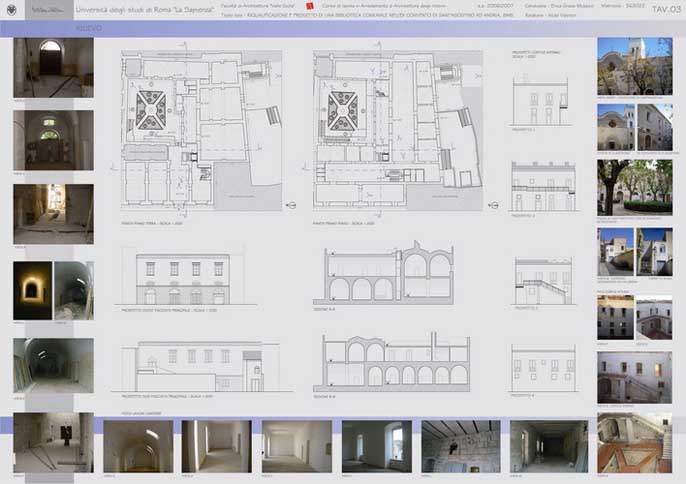Open the dark vaulted corridor photo in left column
The image size is (686, 484).
[53, 365]
